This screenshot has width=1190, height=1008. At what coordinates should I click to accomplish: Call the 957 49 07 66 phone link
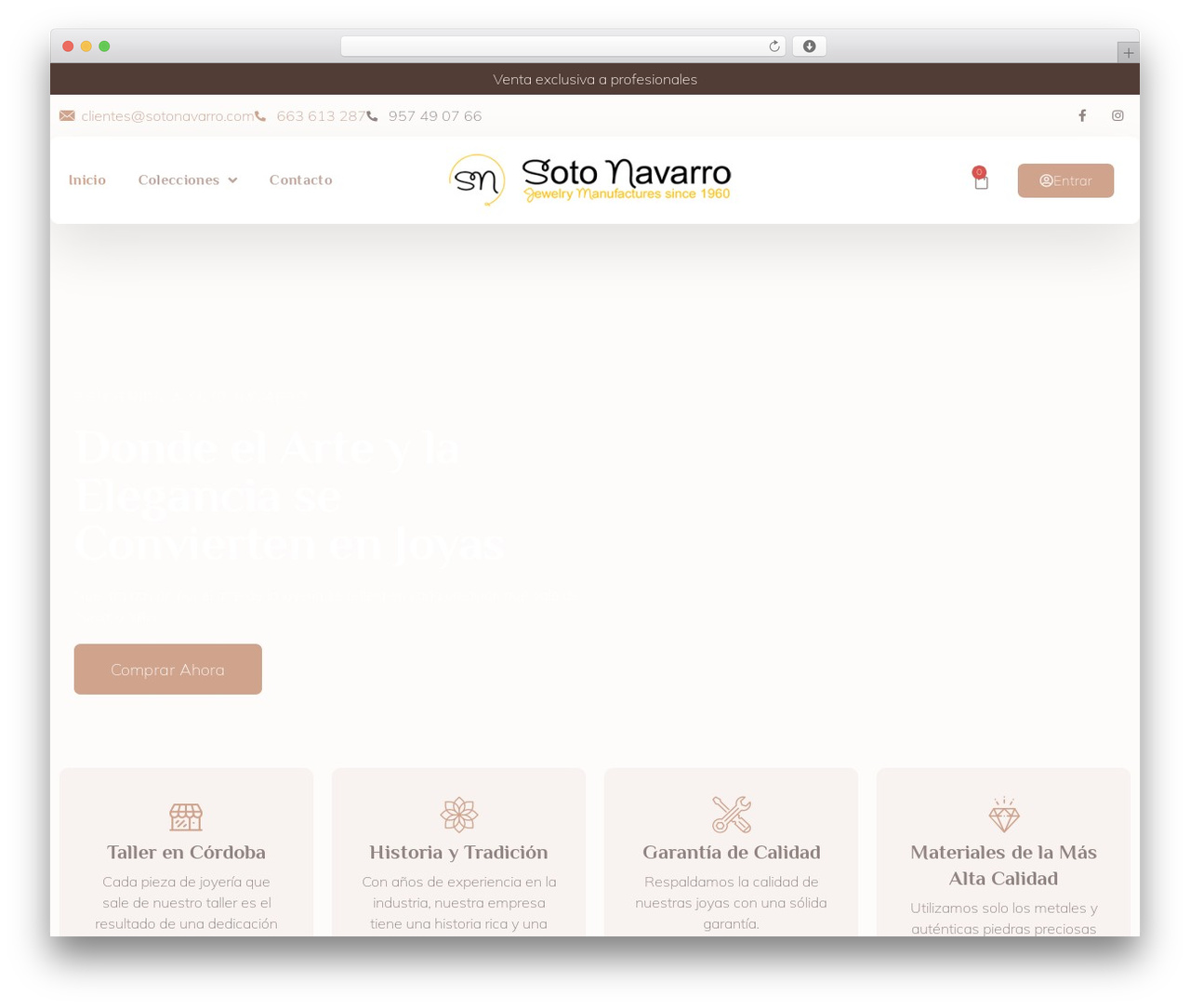[x=435, y=116]
